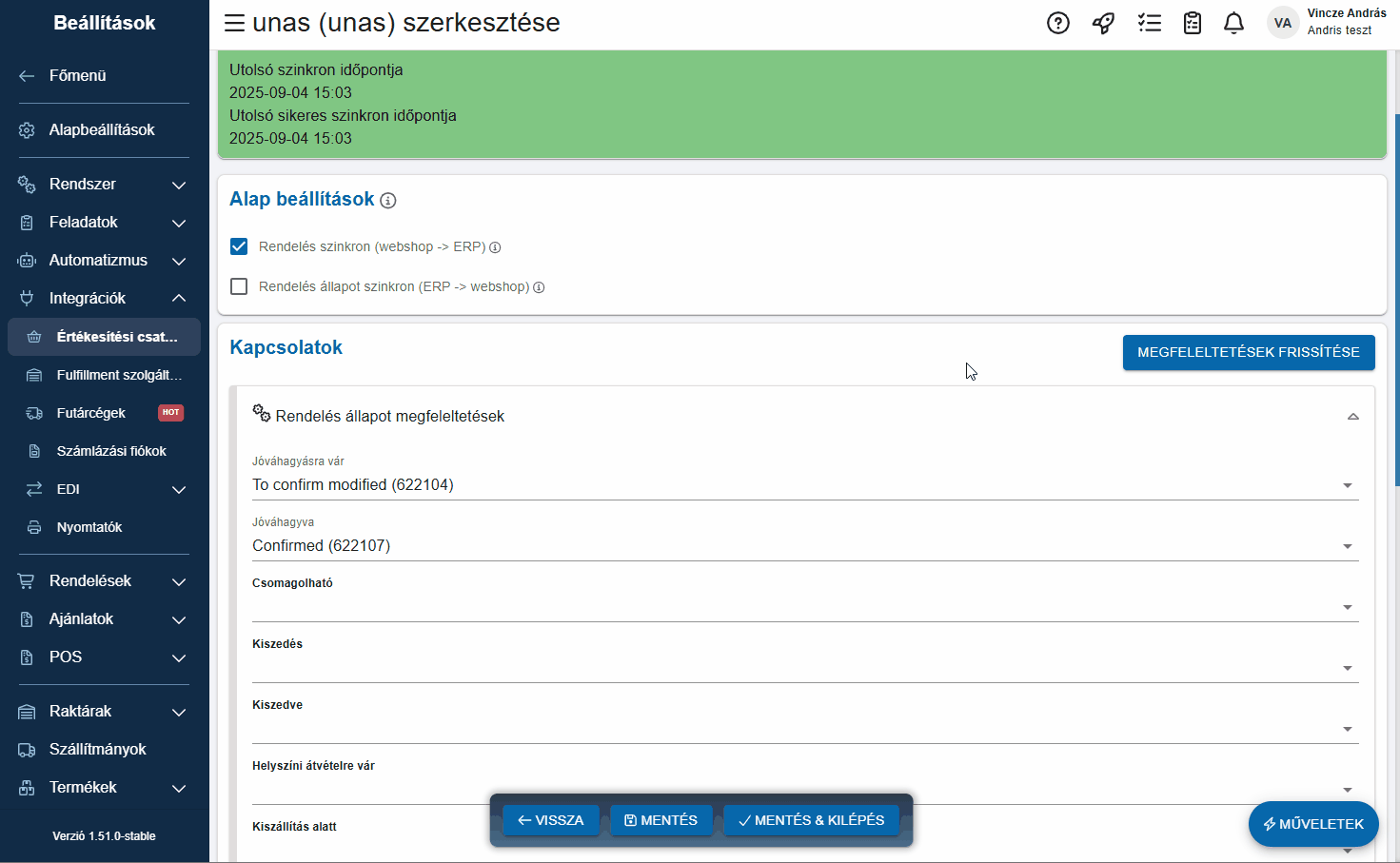Click info icon next to Alap beállítások
Screen dimensions: 1400x863
point(388,201)
